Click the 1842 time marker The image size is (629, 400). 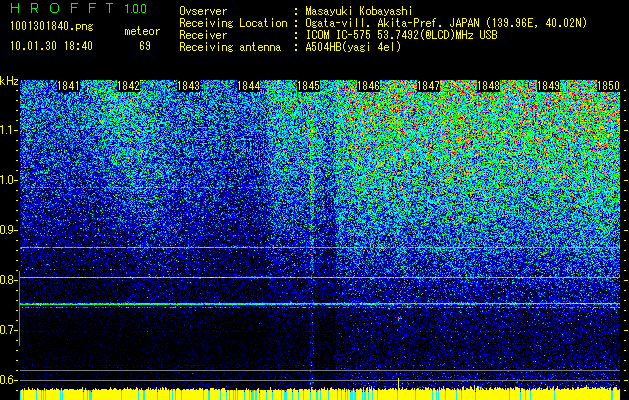point(128,86)
